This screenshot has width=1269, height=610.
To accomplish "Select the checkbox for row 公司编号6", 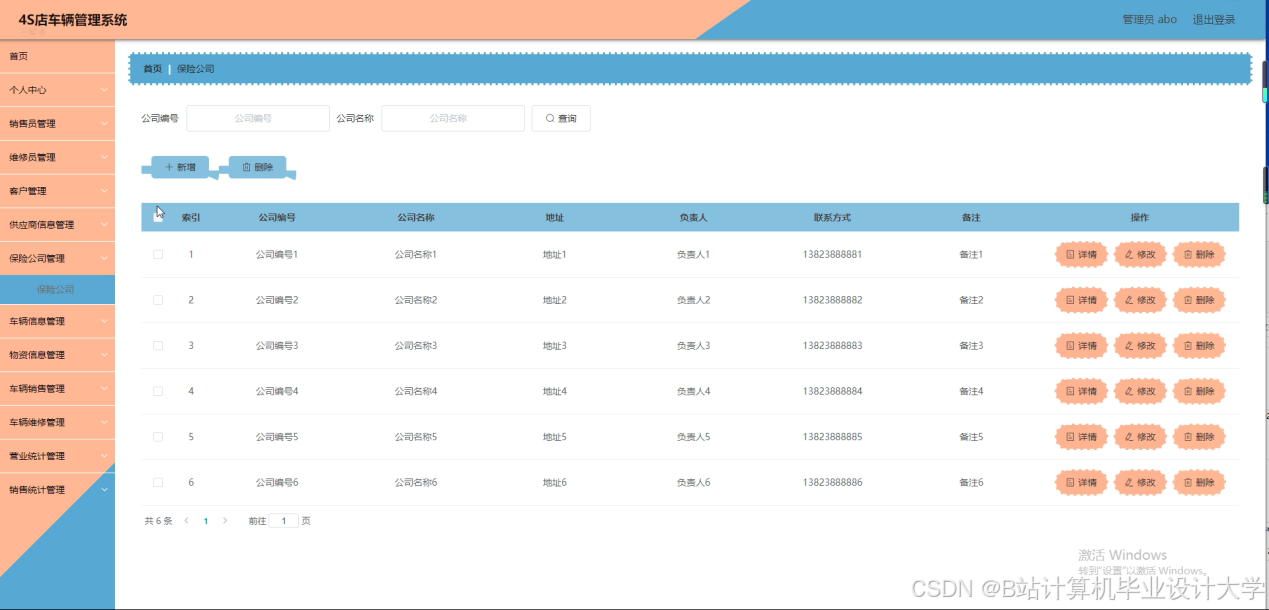I will pyautogui.click(x=158, y=482).
